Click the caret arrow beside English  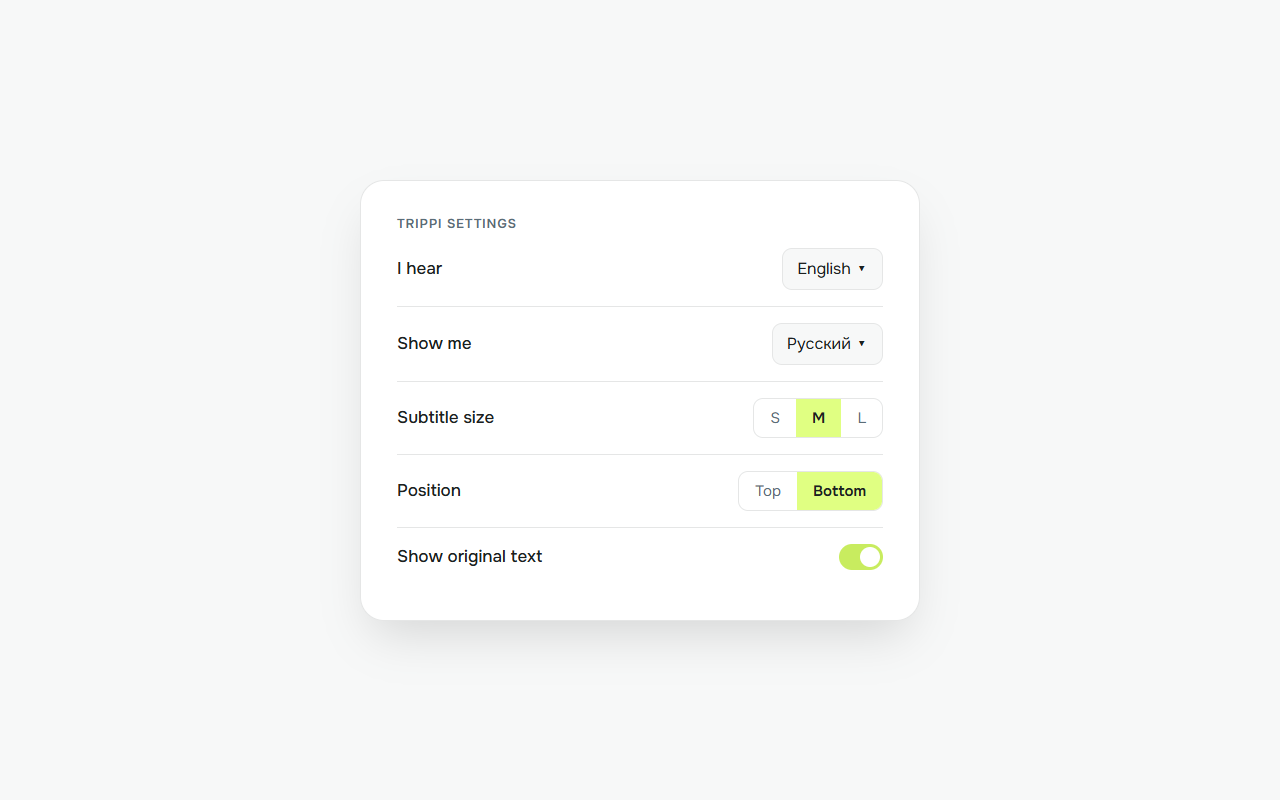(862, 269)
